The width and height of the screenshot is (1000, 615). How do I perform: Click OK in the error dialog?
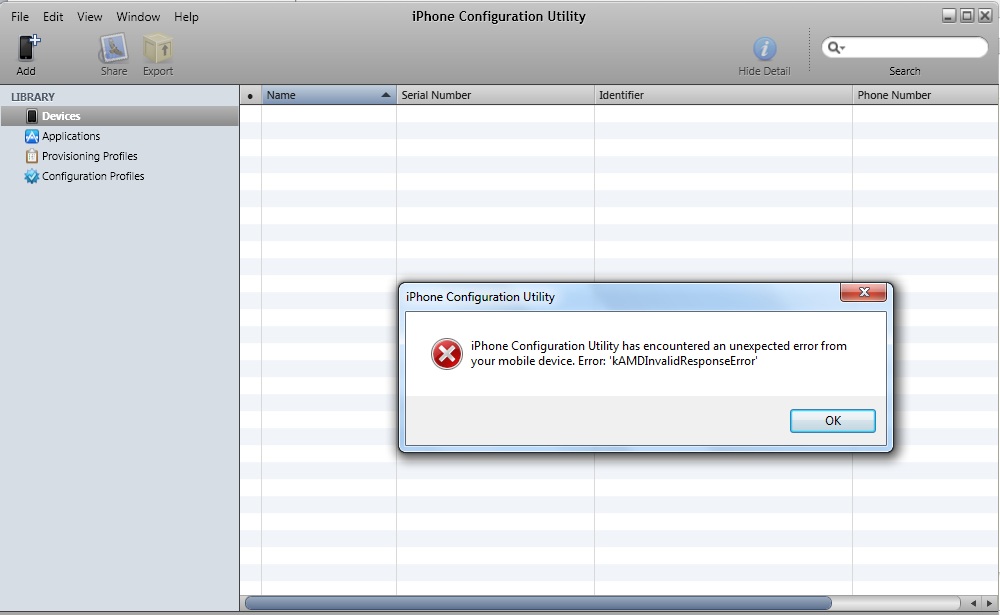pos(832,421)
